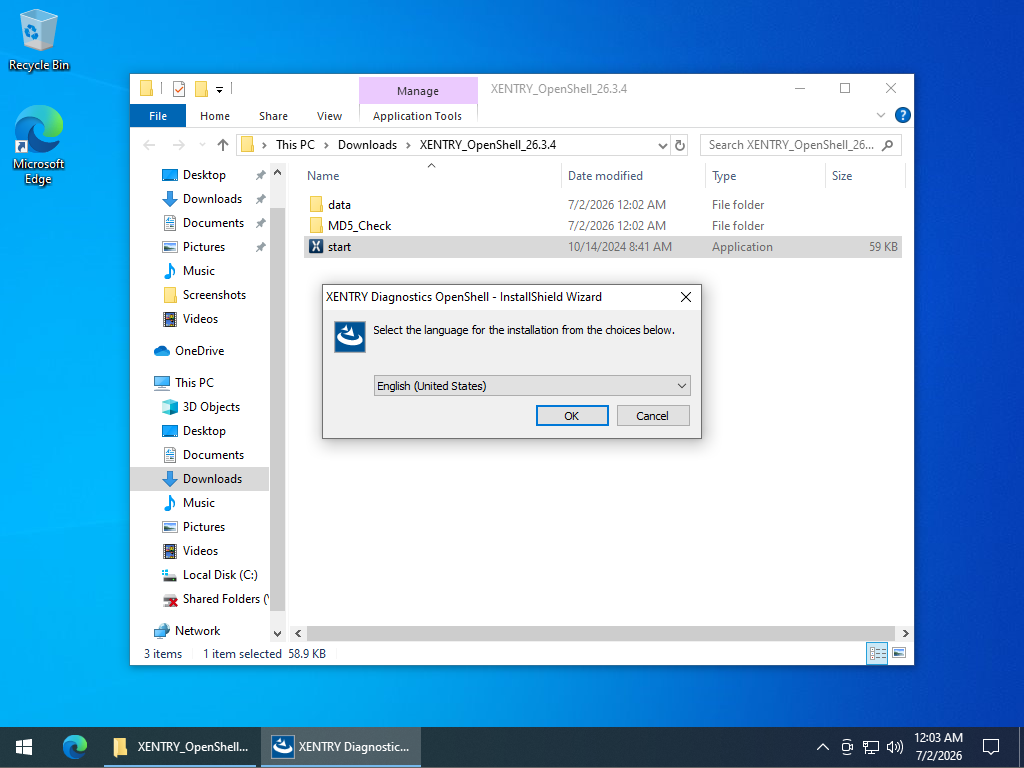Select OneDrive in navigation pane
The image size is (1024, 768).
[199, 351]
